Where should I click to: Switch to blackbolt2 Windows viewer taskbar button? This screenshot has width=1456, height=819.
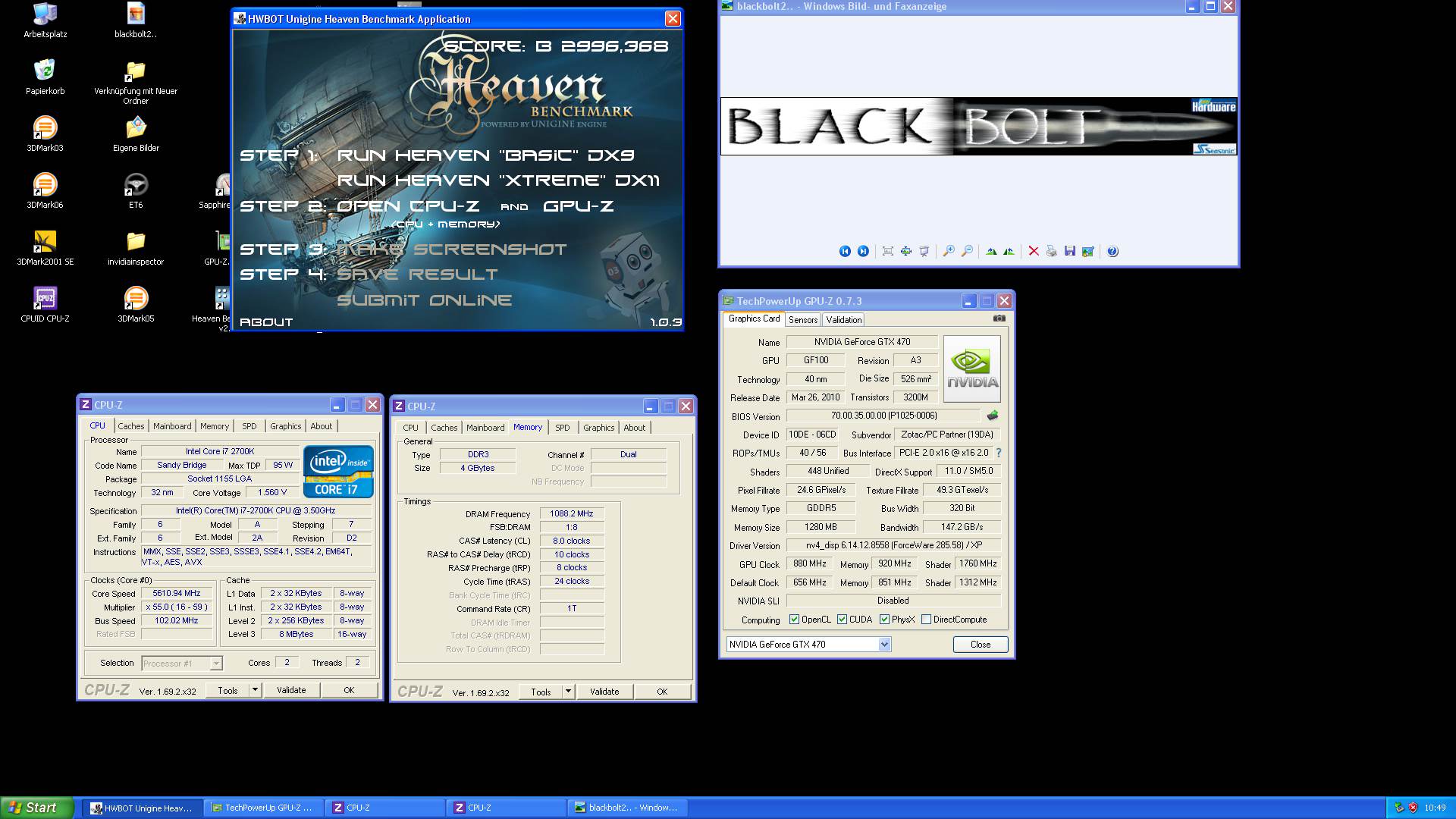[628, 808]
